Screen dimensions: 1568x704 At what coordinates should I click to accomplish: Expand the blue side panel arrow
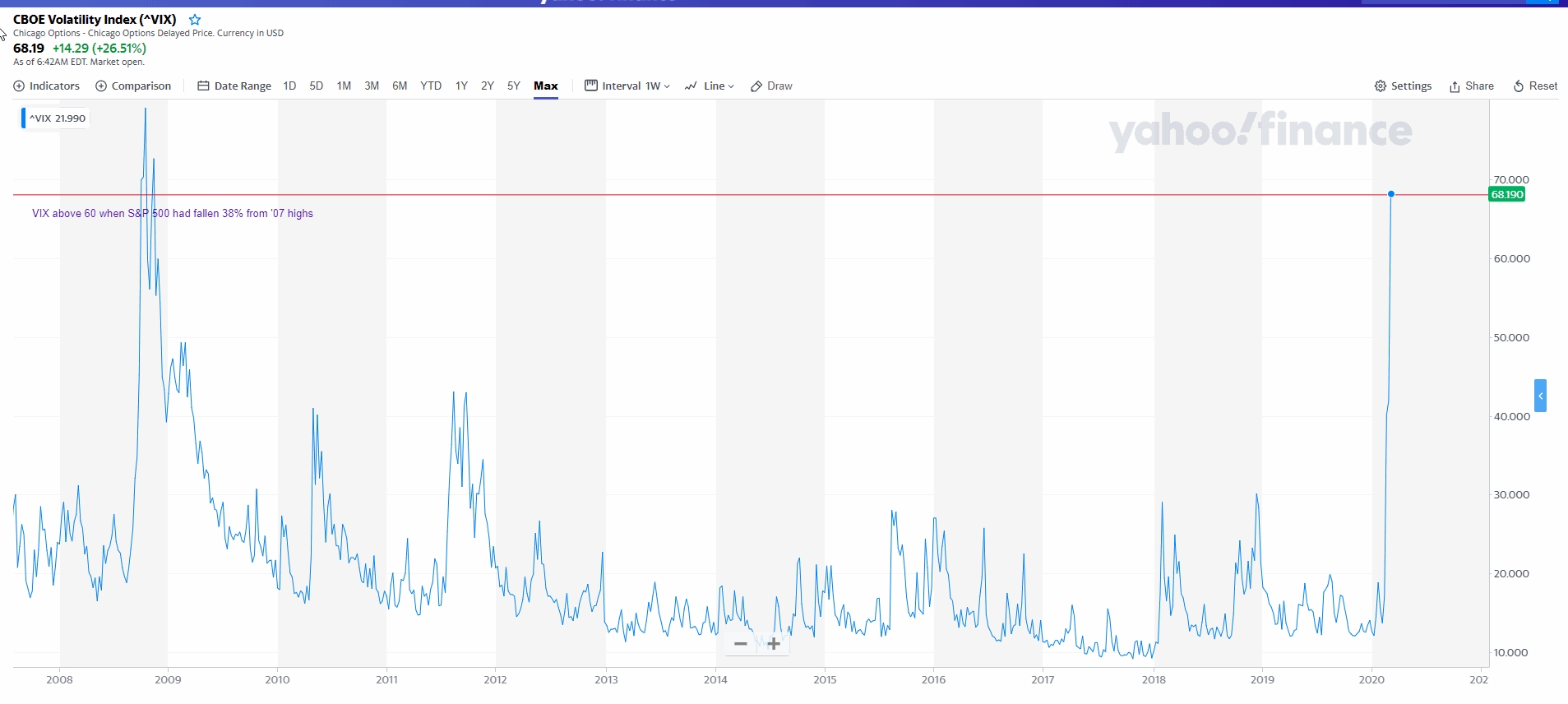pyautogui.click(x=1540, y=396)
